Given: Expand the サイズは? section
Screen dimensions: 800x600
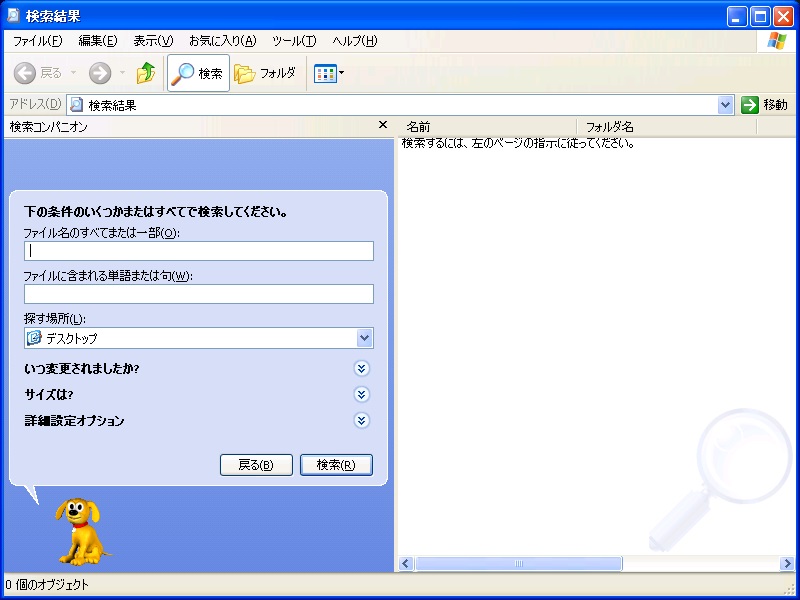Looking at the screenshot, I should pyautogui.click(x=362, y=395).
